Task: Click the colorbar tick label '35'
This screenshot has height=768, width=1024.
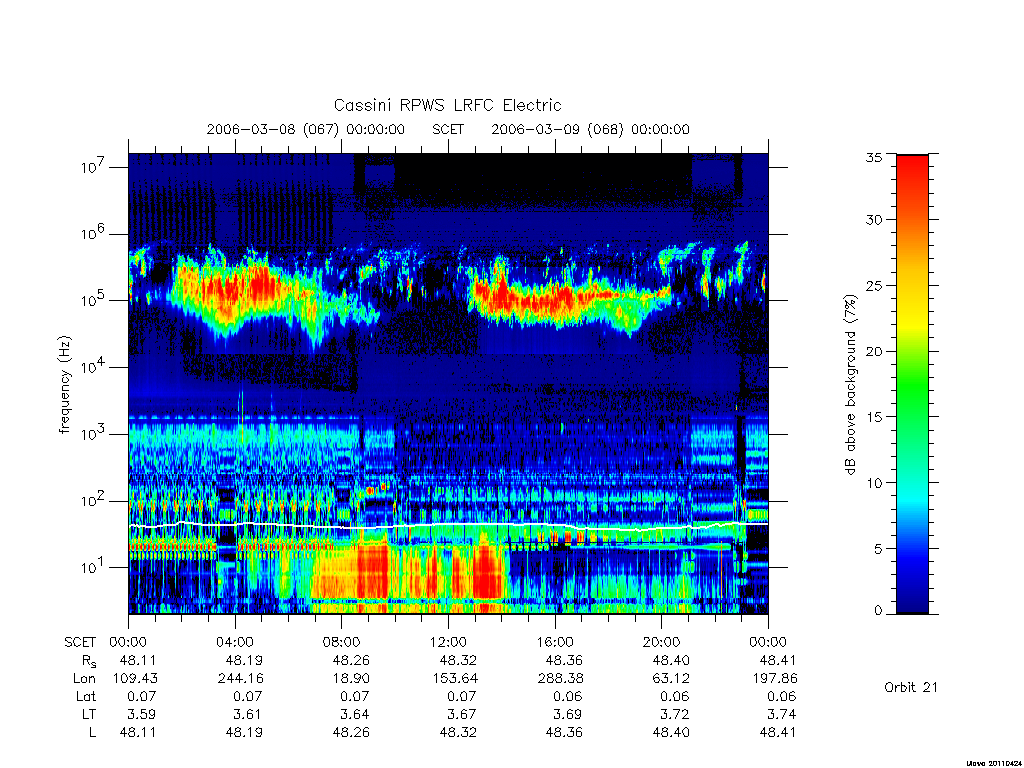Action: tap(874, 157)
